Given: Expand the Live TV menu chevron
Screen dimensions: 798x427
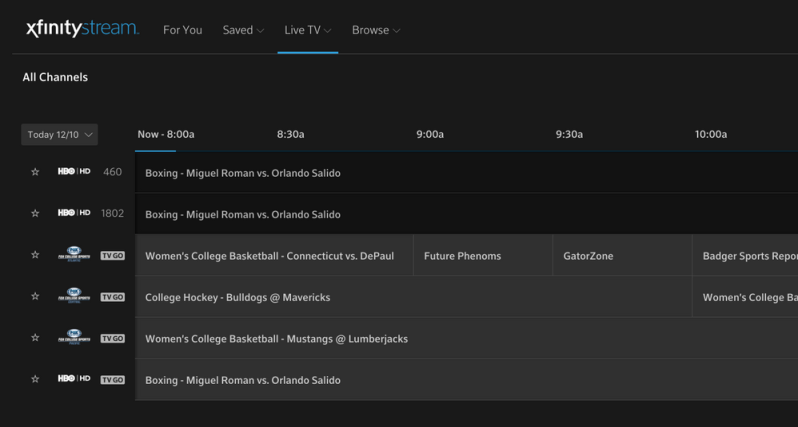Looking at the screenshot, I should pyautogui.click(x=328, y=31).
